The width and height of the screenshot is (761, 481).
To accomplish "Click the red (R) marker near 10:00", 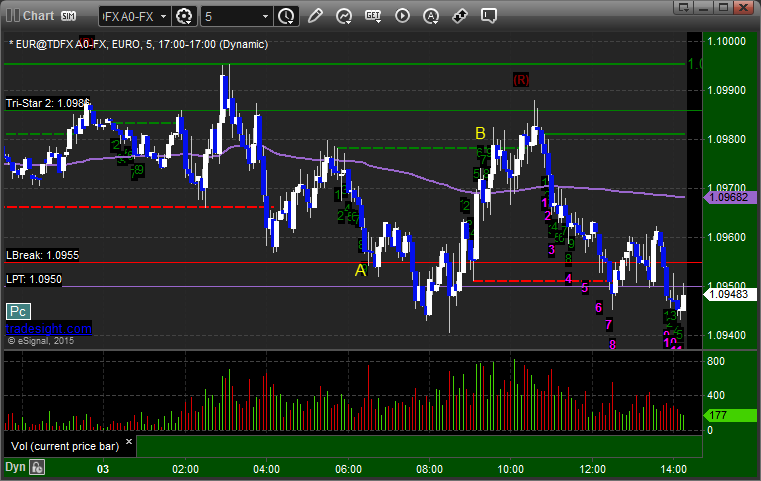I will (x=521, y=80).
